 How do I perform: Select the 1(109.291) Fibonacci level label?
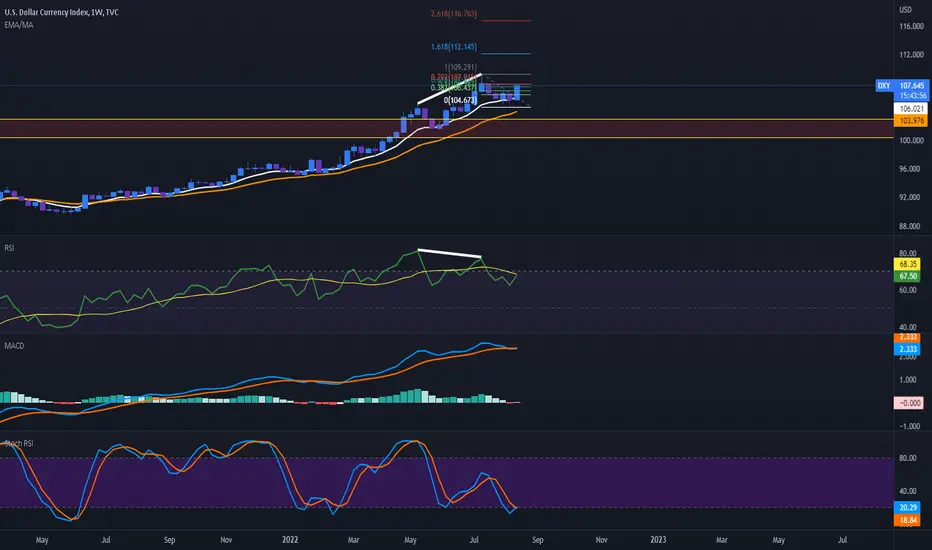click(x=460, y=67)
